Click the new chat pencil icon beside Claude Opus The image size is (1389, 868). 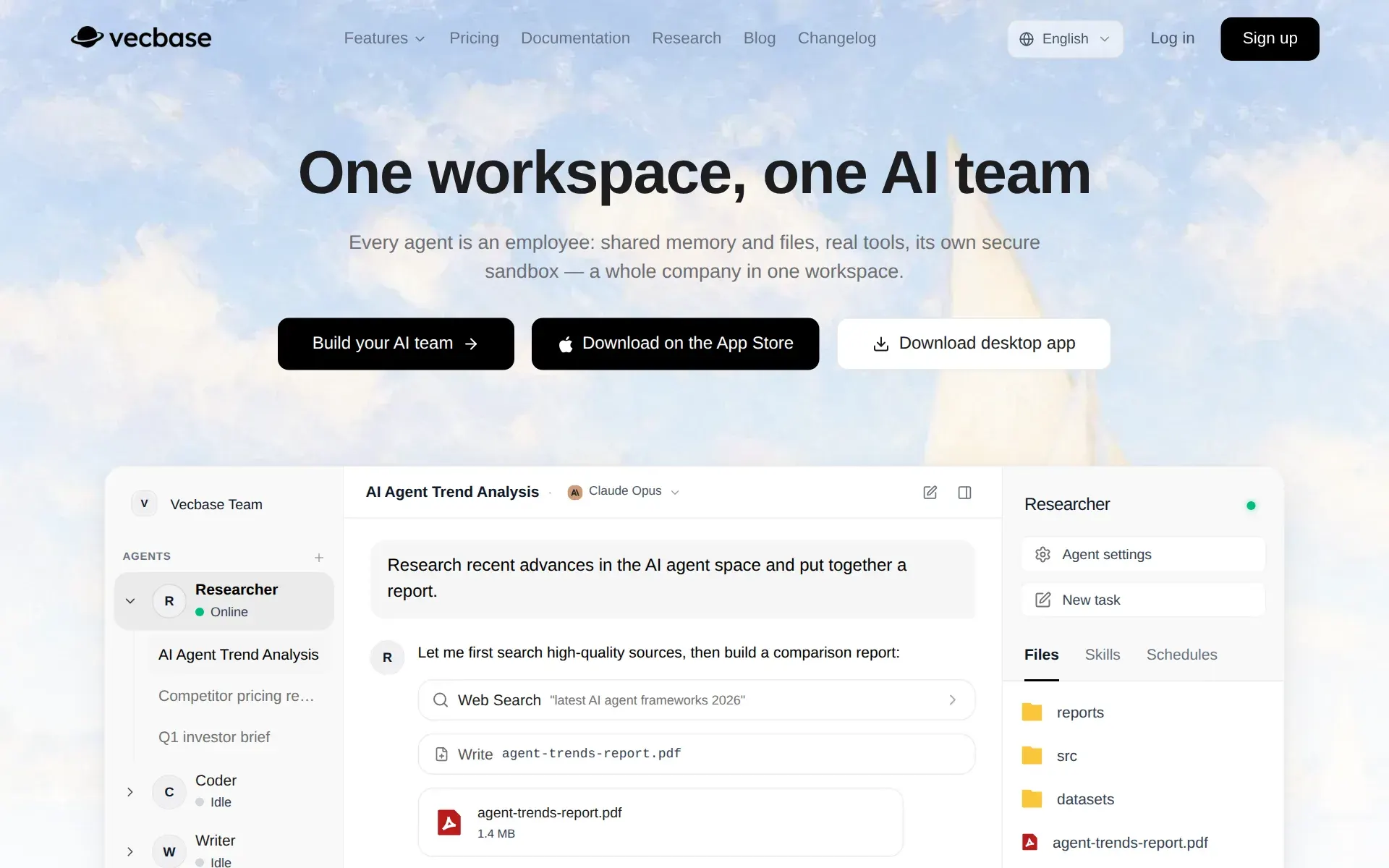pyautogui.click(x=930, y=493)
